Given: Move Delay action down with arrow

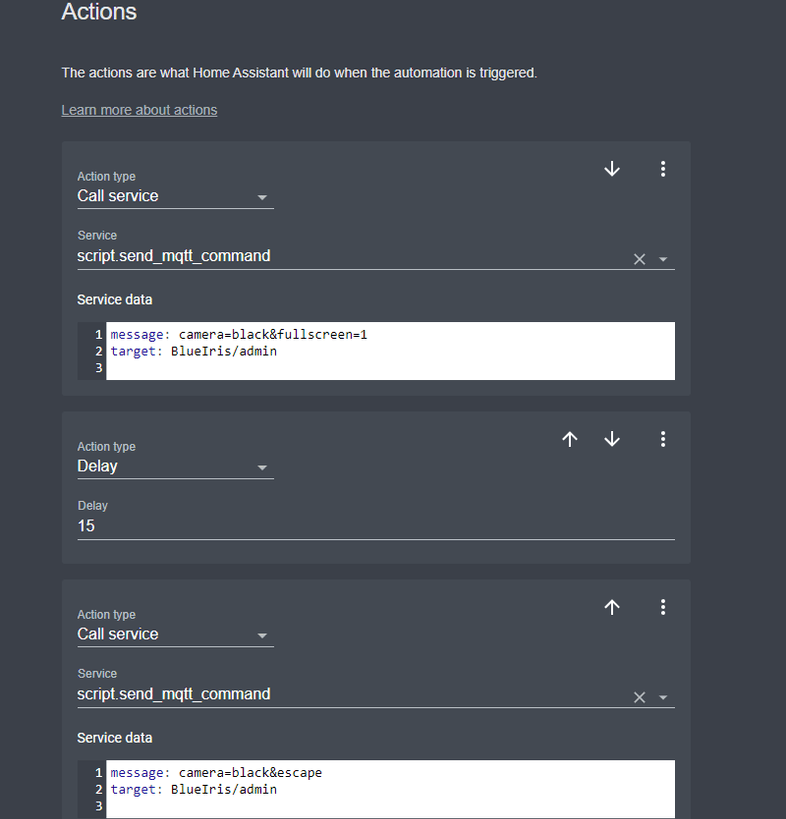Looking at the screenshot, I should (x=612, y=439).
